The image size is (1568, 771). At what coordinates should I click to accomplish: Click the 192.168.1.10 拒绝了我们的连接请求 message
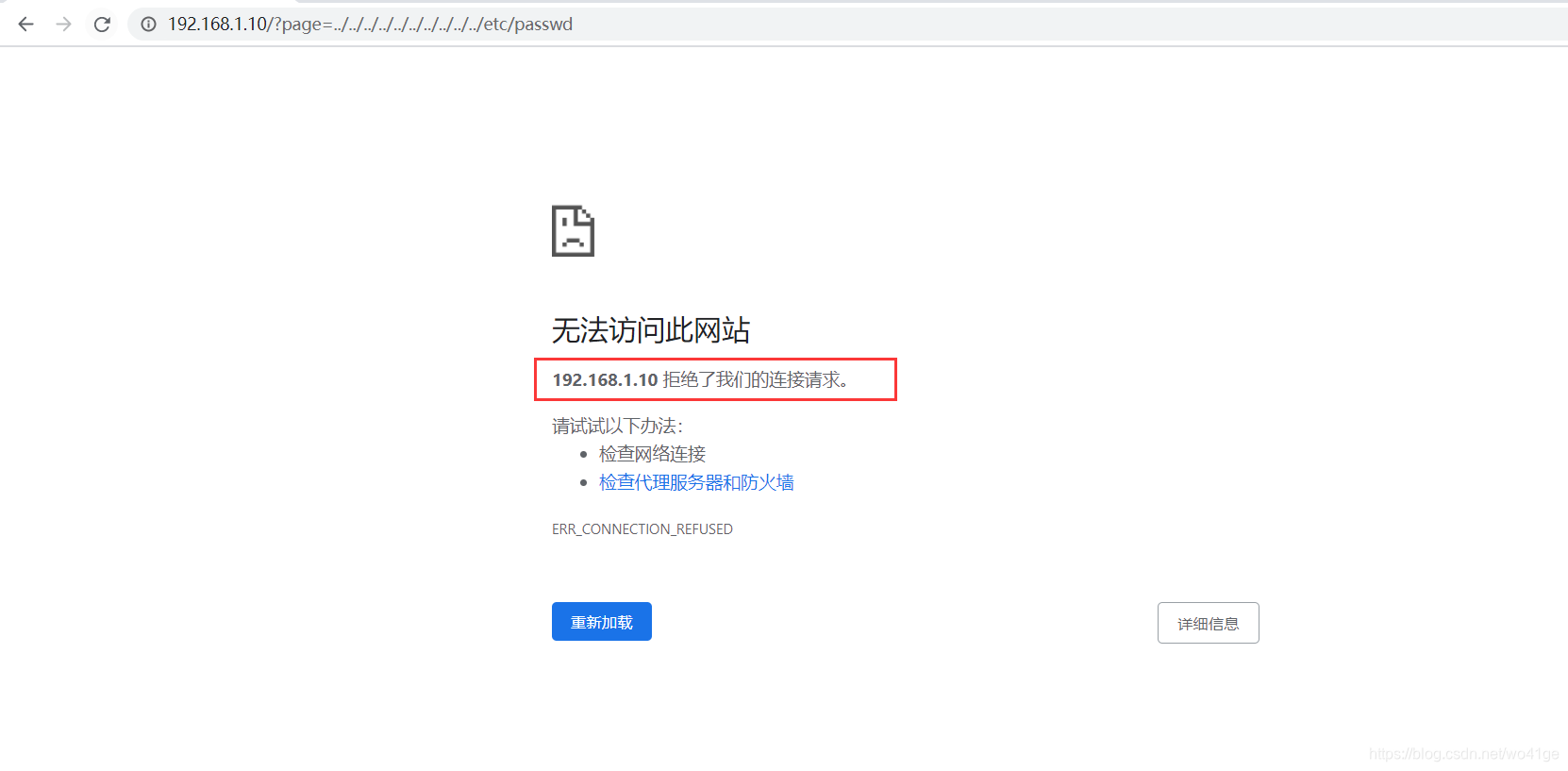[x=700, y=379]
